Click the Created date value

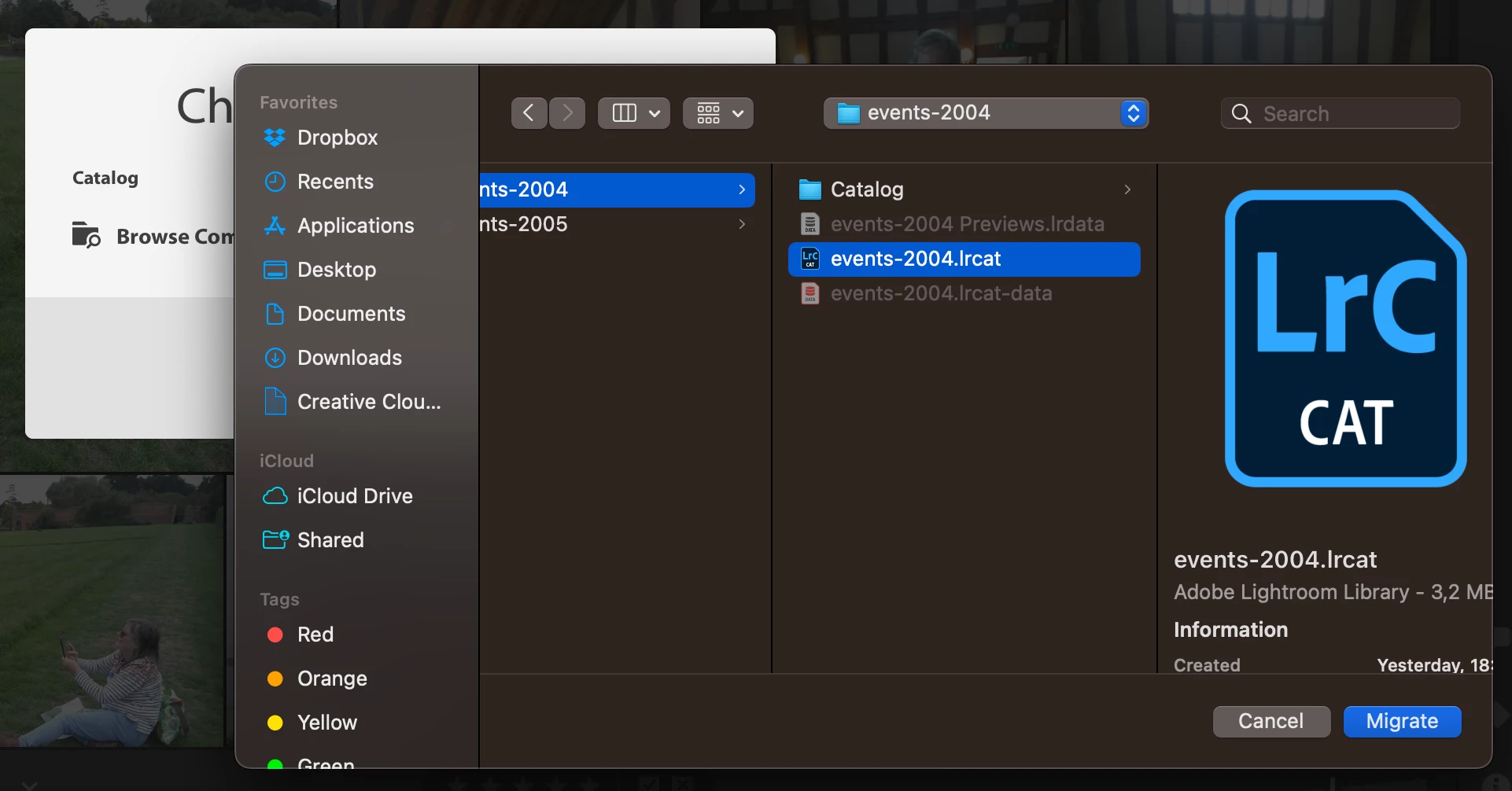point(1434,665)
